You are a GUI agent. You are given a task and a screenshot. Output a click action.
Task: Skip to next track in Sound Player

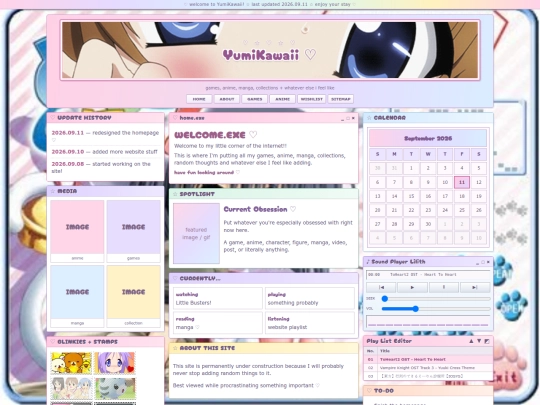click(475, 287)
